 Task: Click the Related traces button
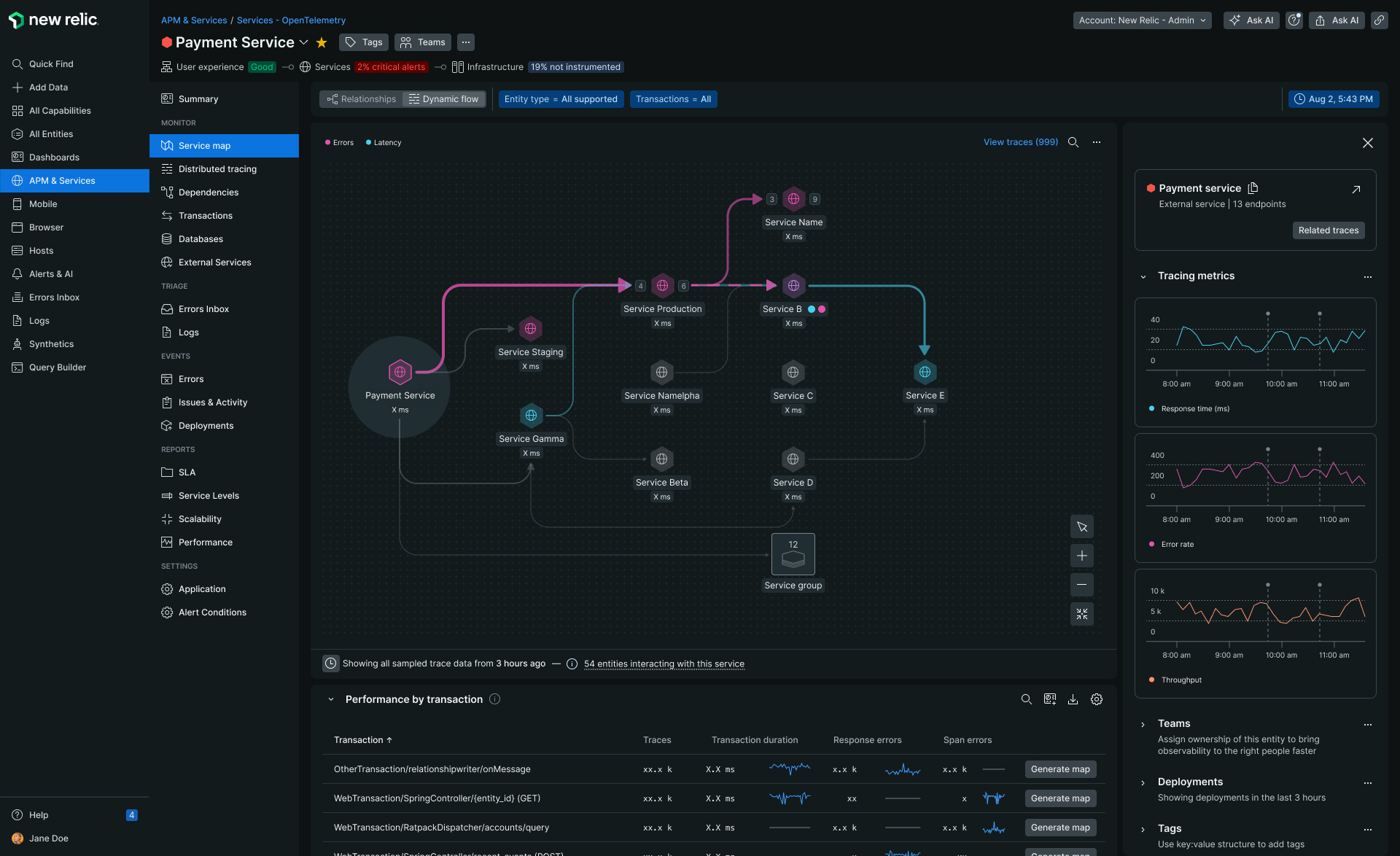[x=1329, y=230]
